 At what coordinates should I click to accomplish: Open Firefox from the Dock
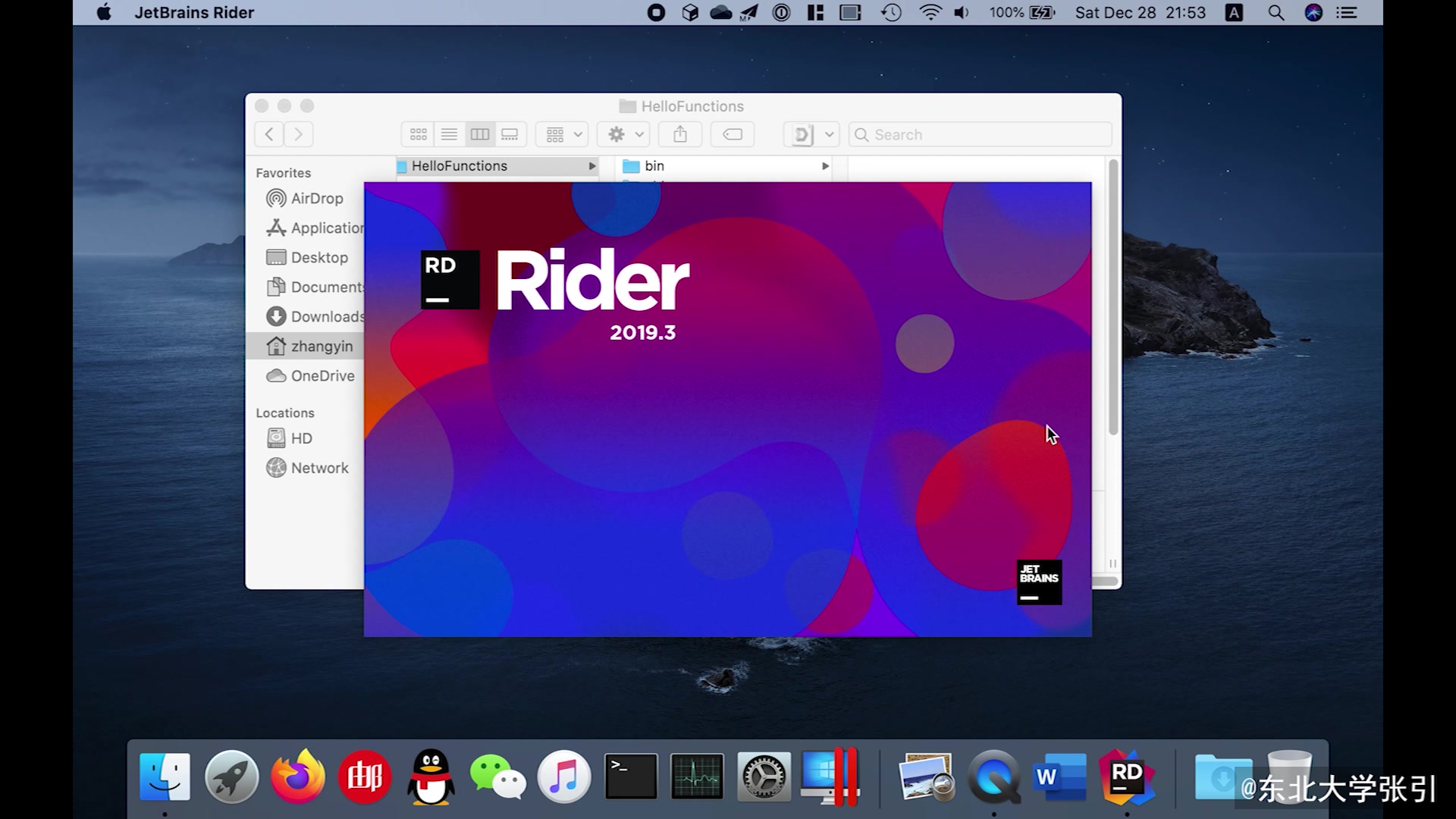(297, 777)
